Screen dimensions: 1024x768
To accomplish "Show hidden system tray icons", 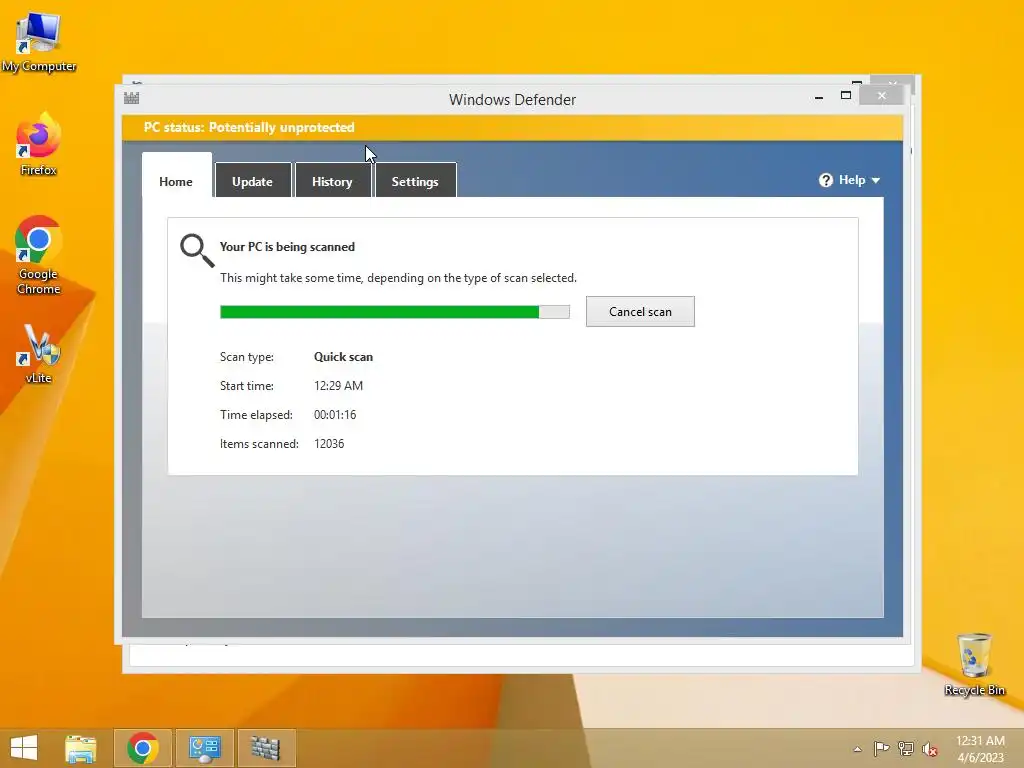I will (x=857, y=749).
